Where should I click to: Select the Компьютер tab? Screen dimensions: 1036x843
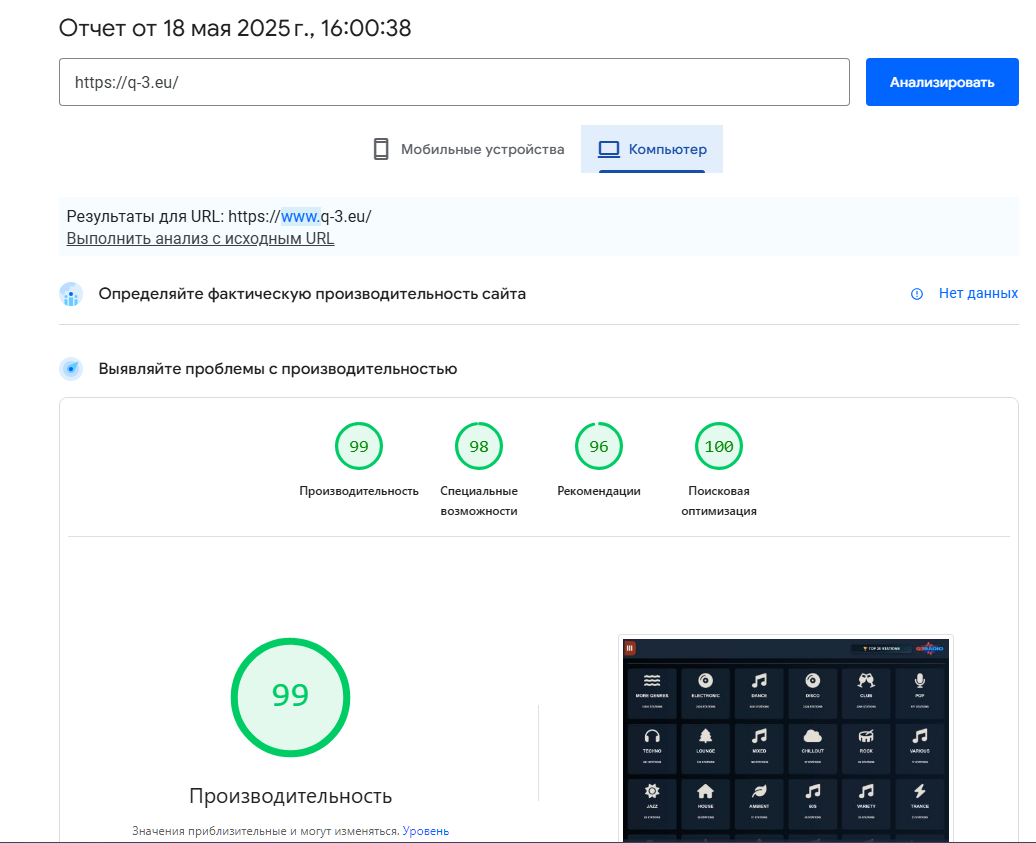(651, 149)
